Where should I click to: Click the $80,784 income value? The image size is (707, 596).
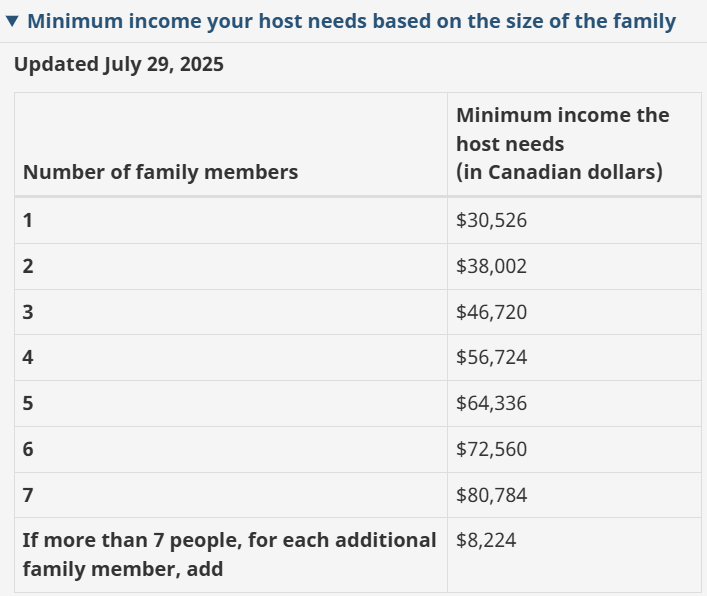(491, 495)
